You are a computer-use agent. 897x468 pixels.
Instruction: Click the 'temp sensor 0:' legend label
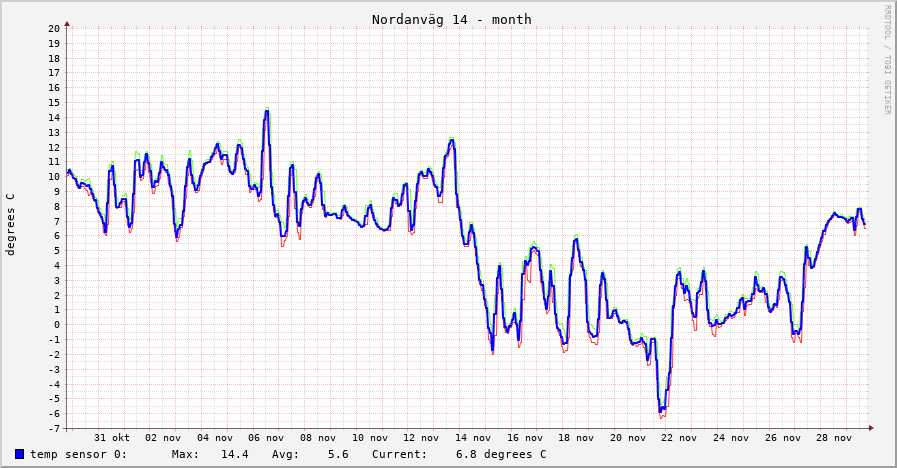[78, 455]
